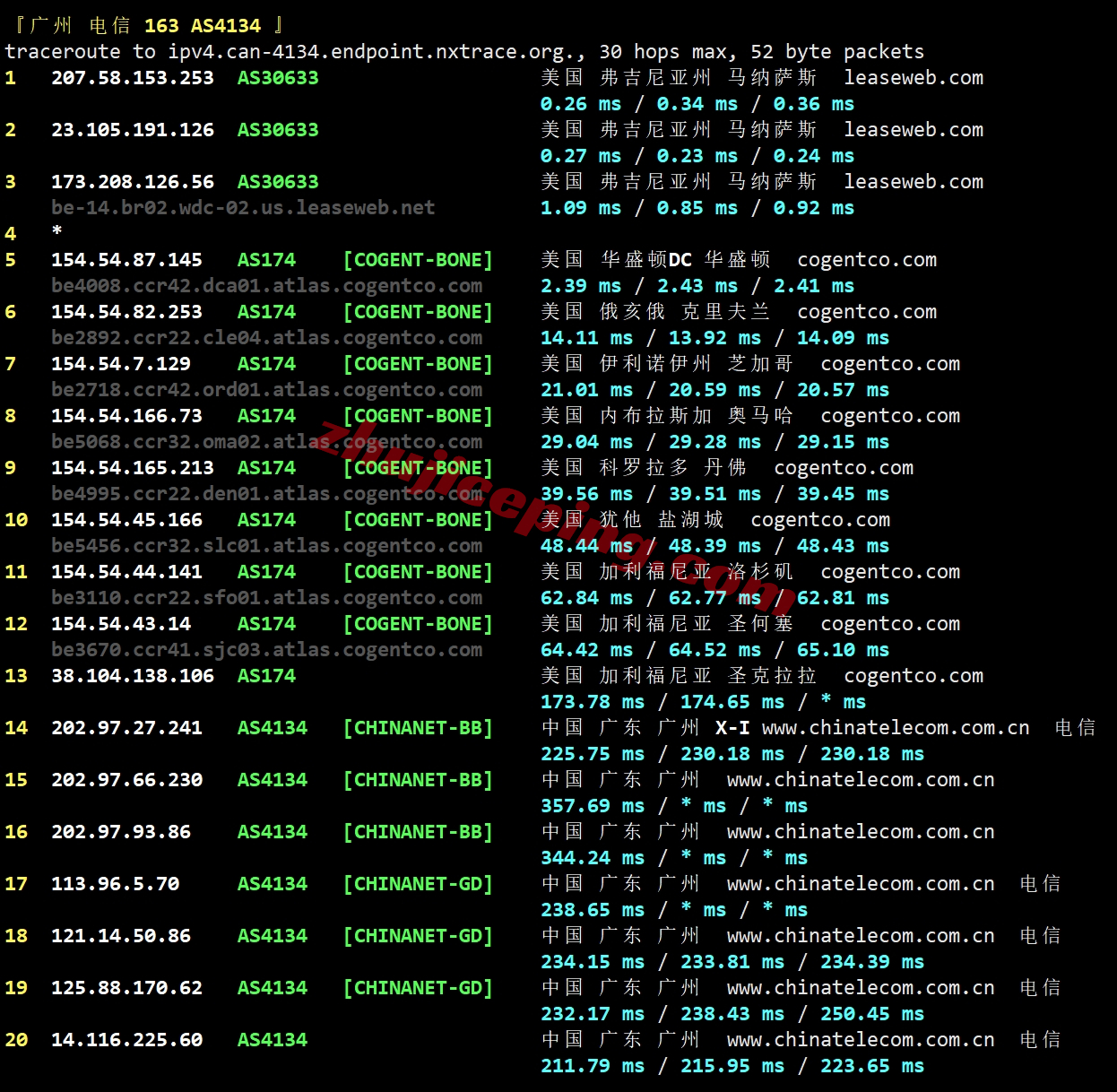Click latency value 39.56 ms
The width and height of the screenshot is (1117, 1092).
(x=587, y=494)
